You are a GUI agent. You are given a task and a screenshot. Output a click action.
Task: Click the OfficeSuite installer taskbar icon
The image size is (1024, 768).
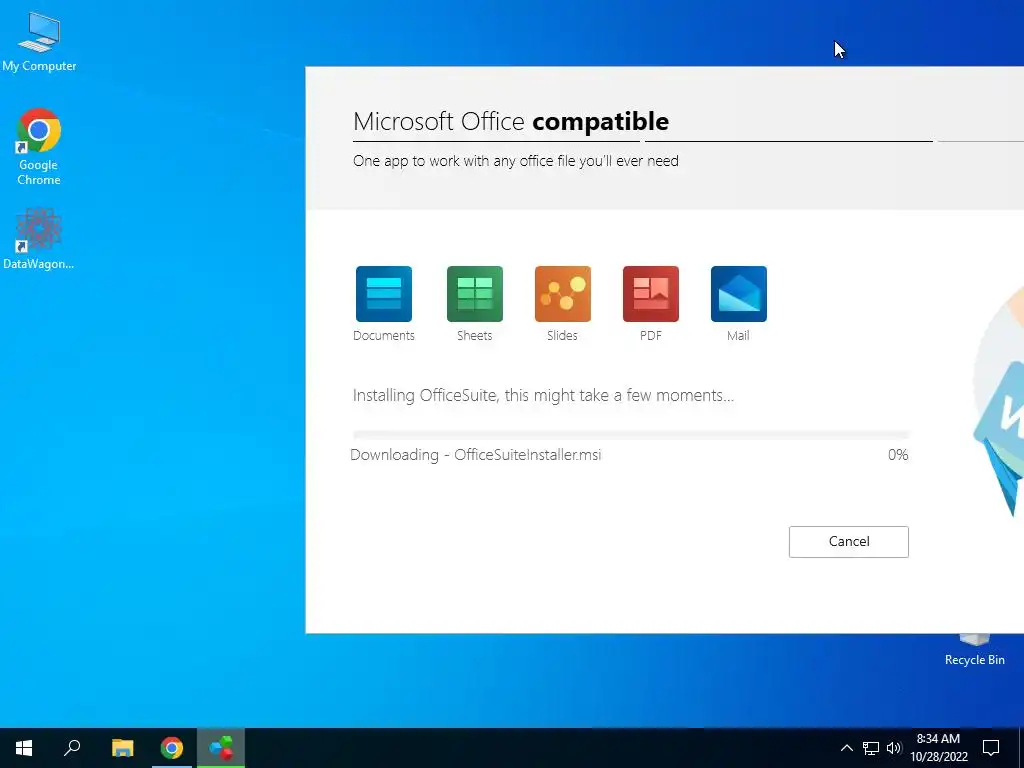[221, 748]
